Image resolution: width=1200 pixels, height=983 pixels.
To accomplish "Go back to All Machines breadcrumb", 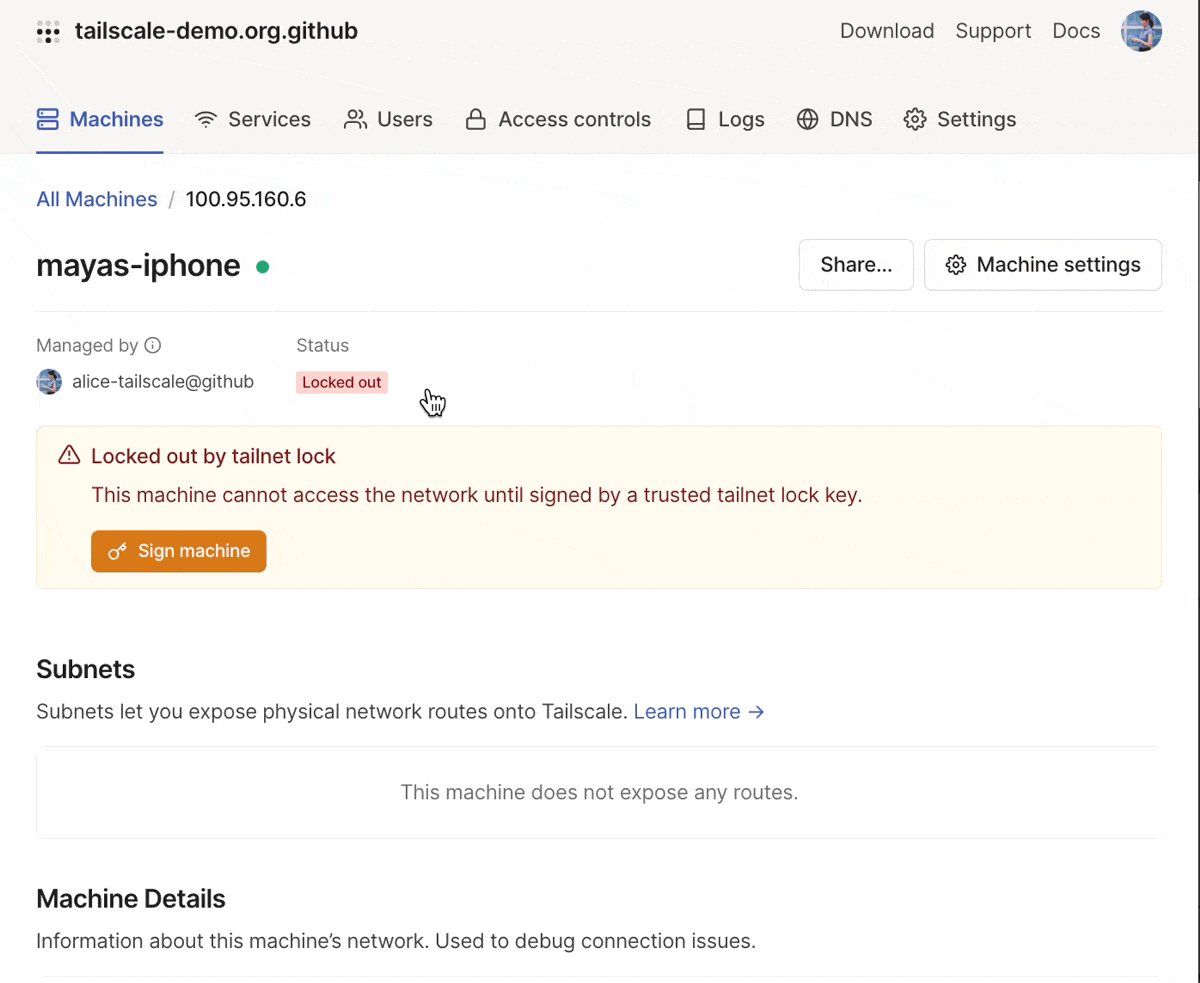I will (x=97, y=199).
